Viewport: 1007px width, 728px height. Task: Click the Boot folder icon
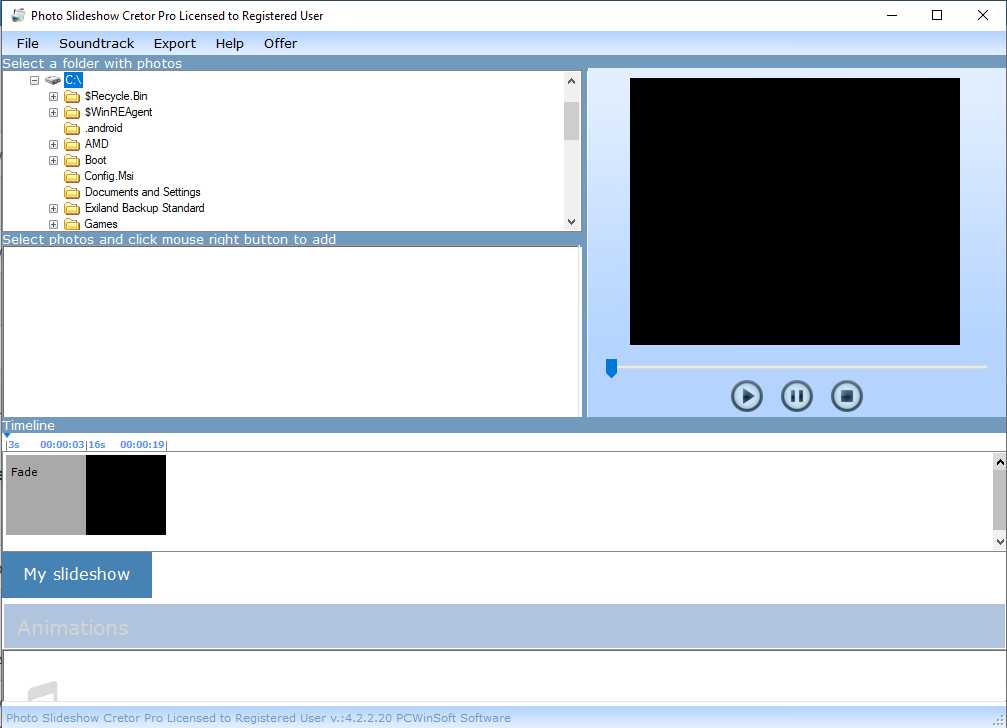(x=72, y=160)
